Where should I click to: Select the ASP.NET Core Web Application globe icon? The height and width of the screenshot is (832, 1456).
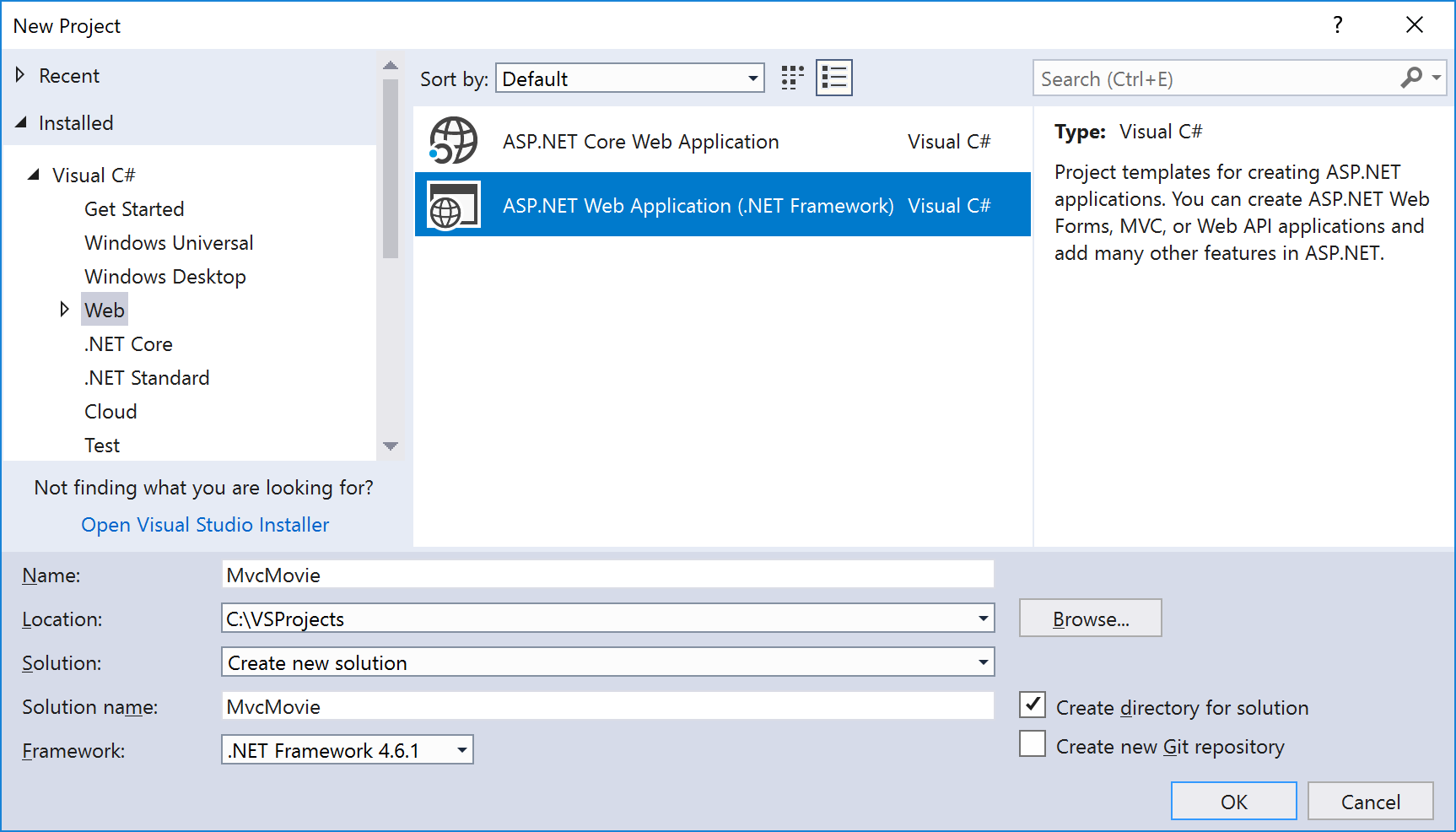[451, 140]
